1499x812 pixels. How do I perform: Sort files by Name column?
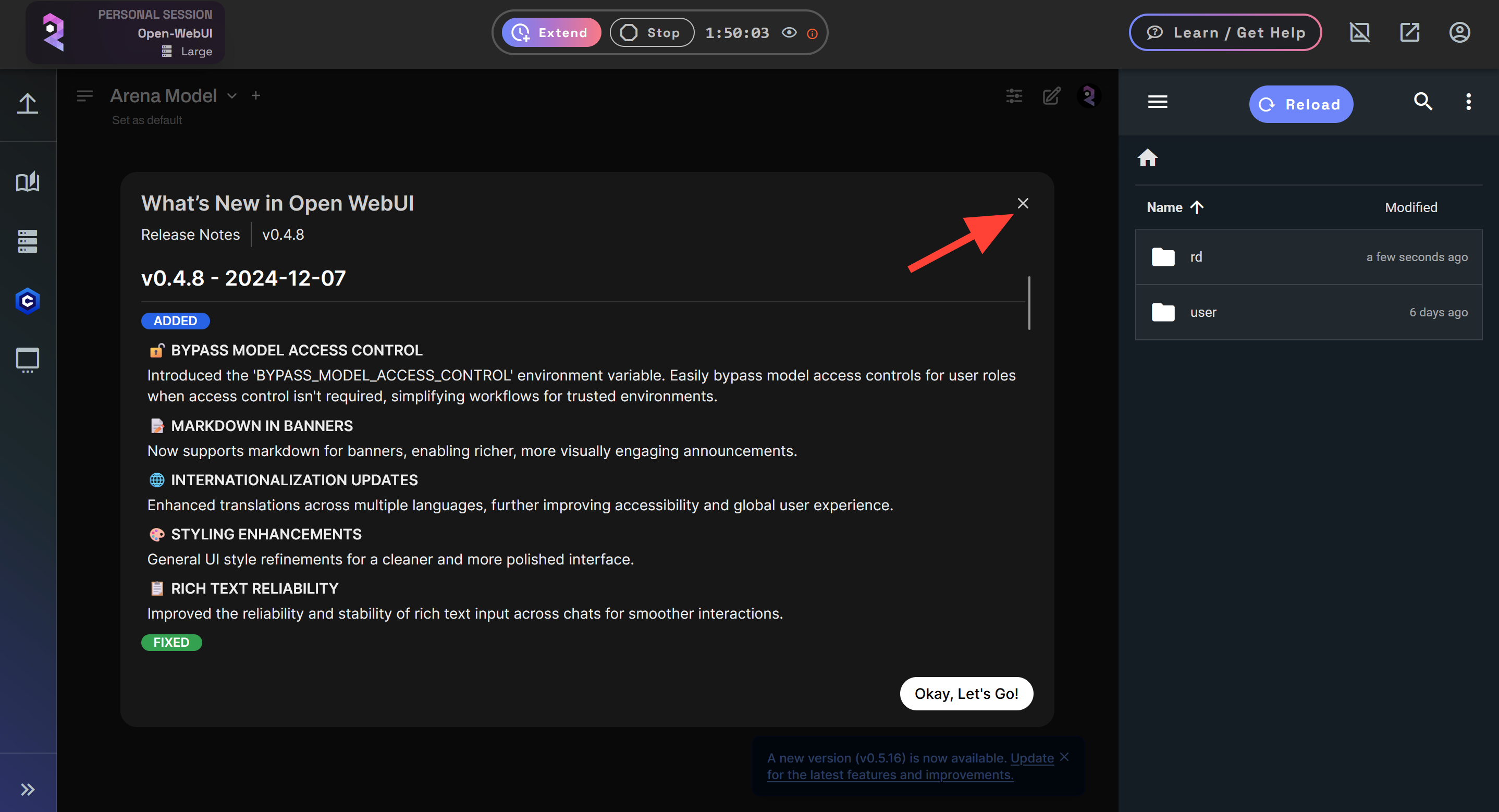click(1174, 207)
